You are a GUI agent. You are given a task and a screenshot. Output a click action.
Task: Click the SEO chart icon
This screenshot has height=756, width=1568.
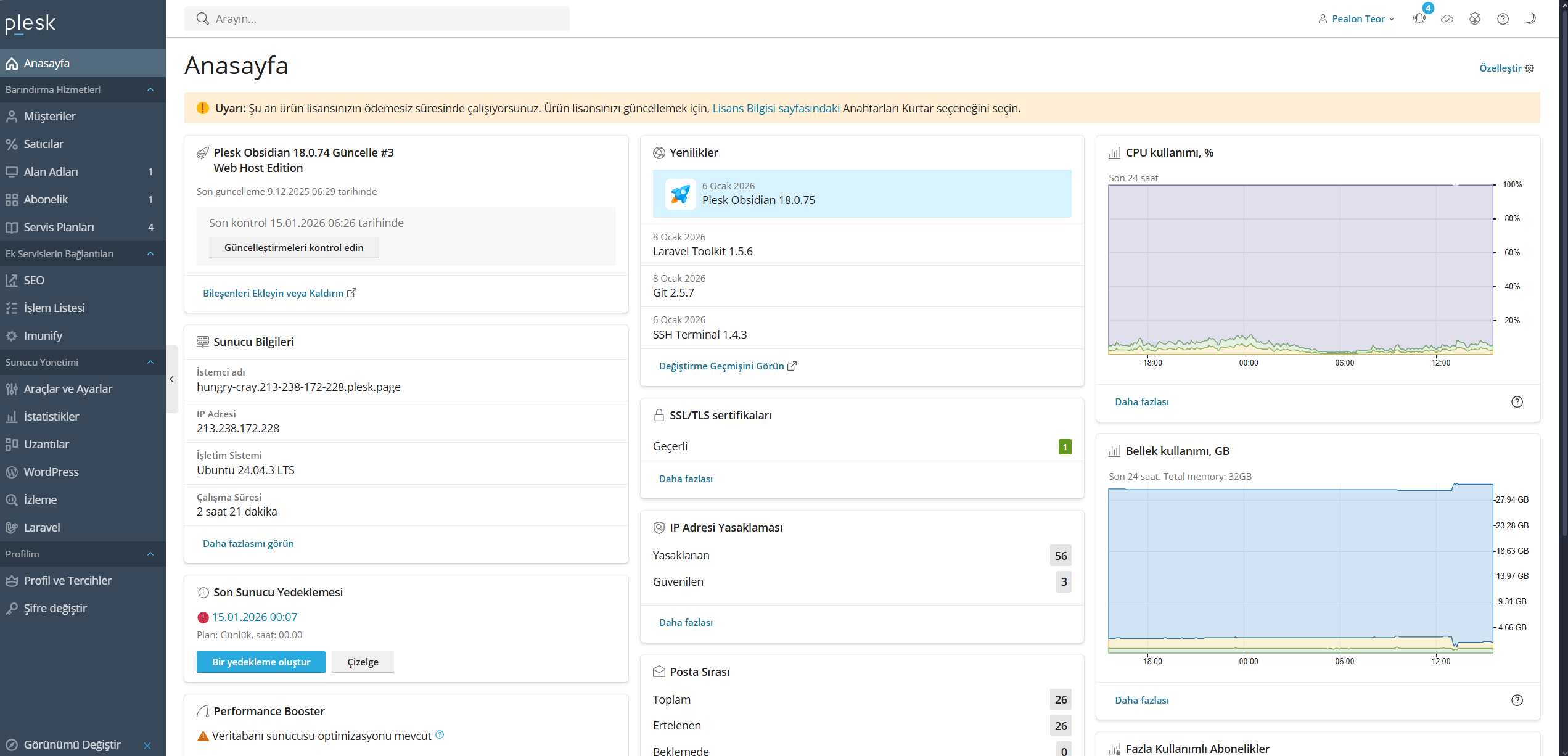[12, 280]
